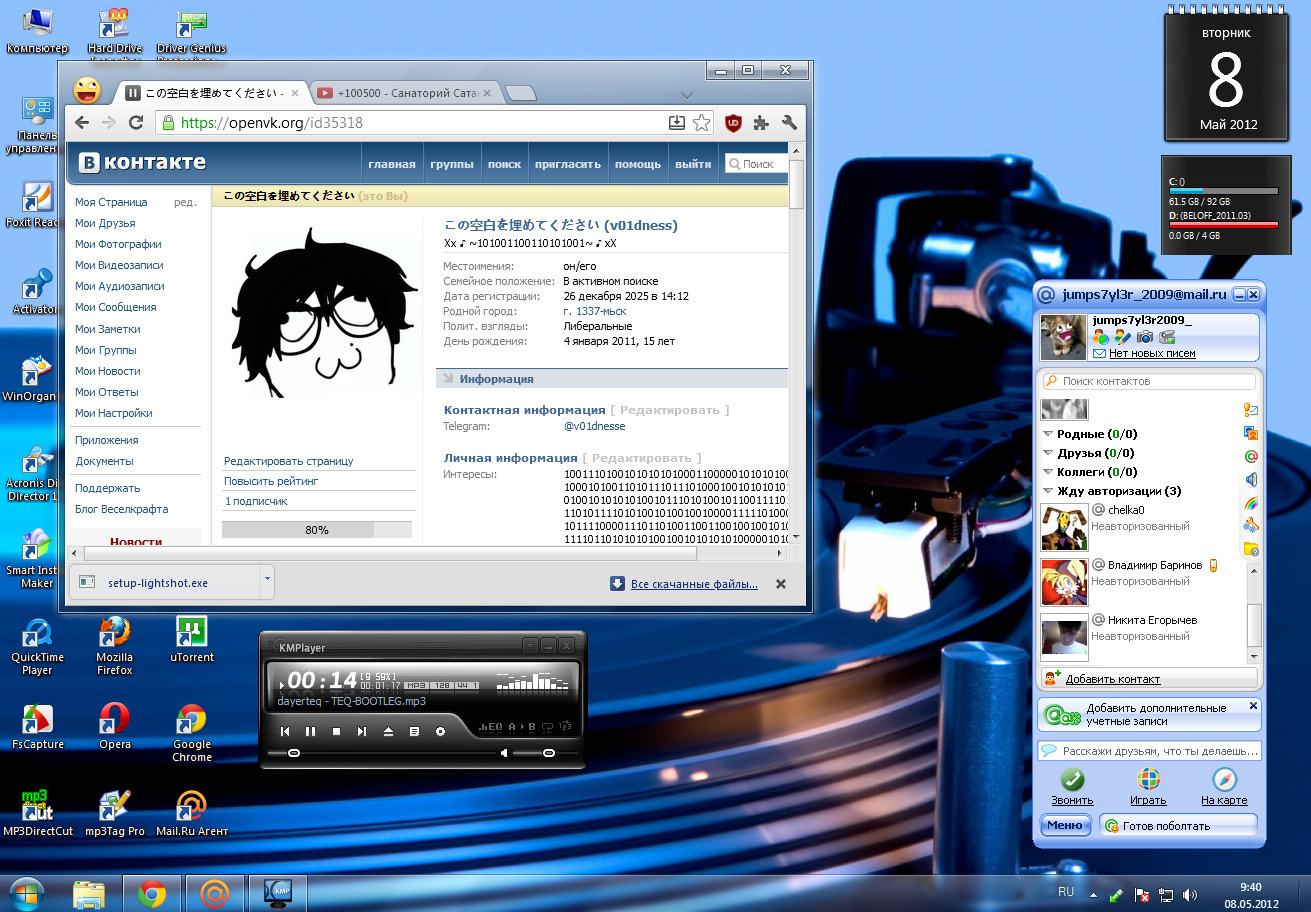Collapse the Друзья contact group
The image size is (1311, 912).
1048,454
